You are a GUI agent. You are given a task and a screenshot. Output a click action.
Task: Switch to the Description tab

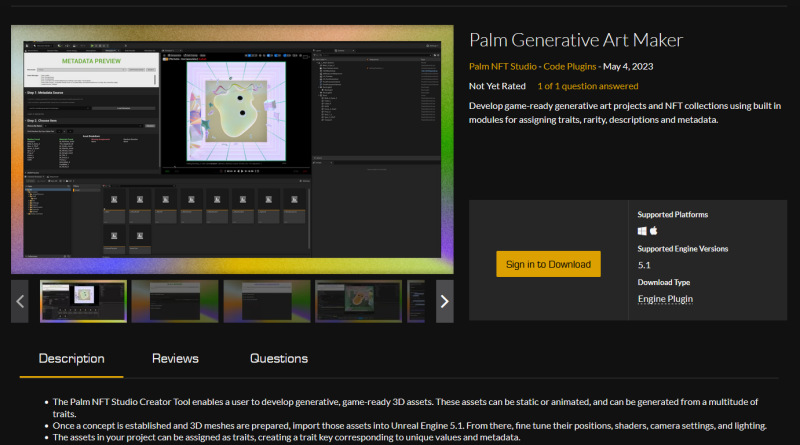pos(71,359)
